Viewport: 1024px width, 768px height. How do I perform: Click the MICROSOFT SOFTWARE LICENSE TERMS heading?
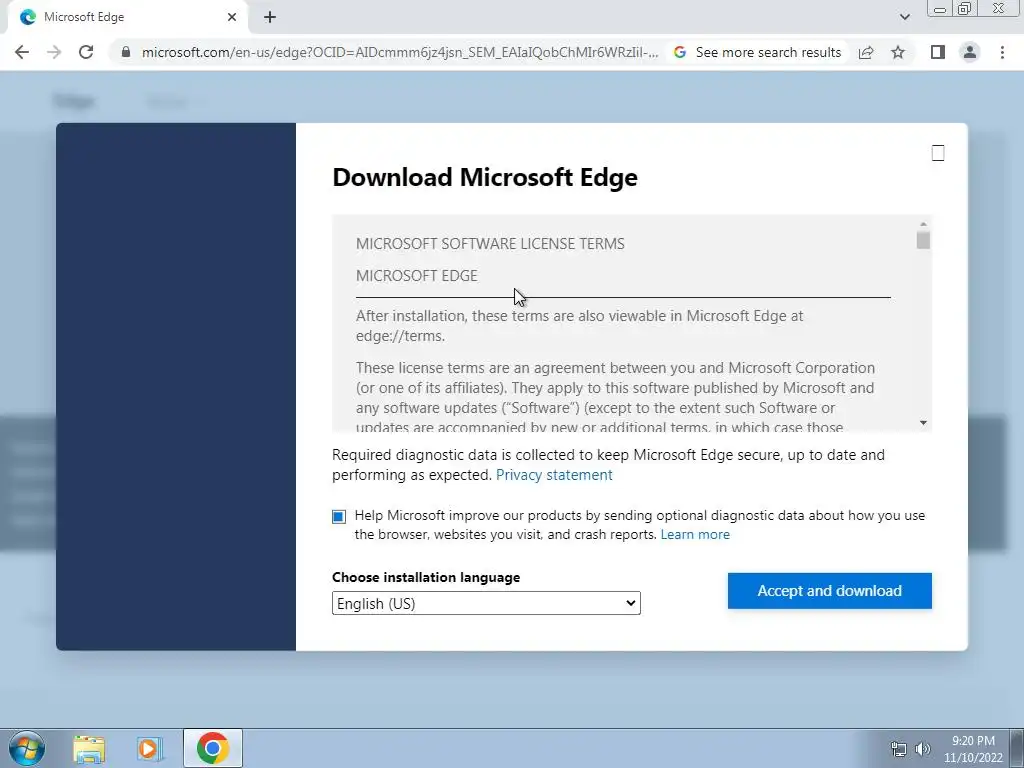point(490,244)
